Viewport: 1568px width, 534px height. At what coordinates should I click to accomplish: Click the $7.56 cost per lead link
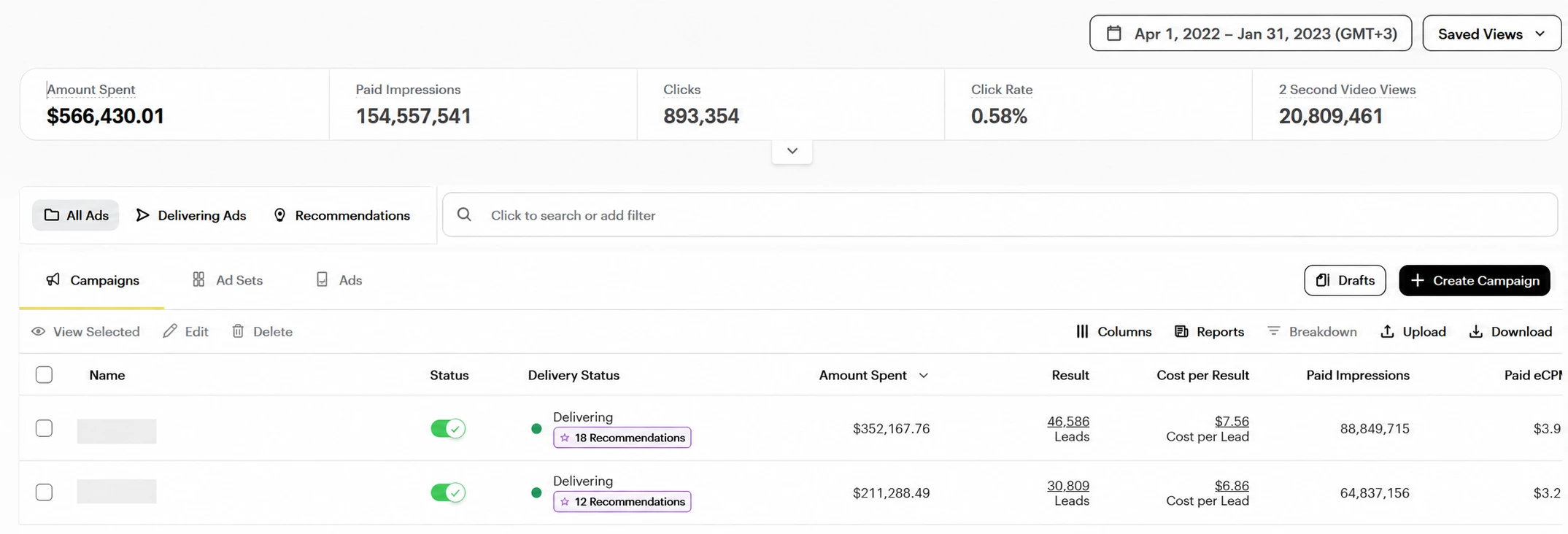[x=1232, y=421]
